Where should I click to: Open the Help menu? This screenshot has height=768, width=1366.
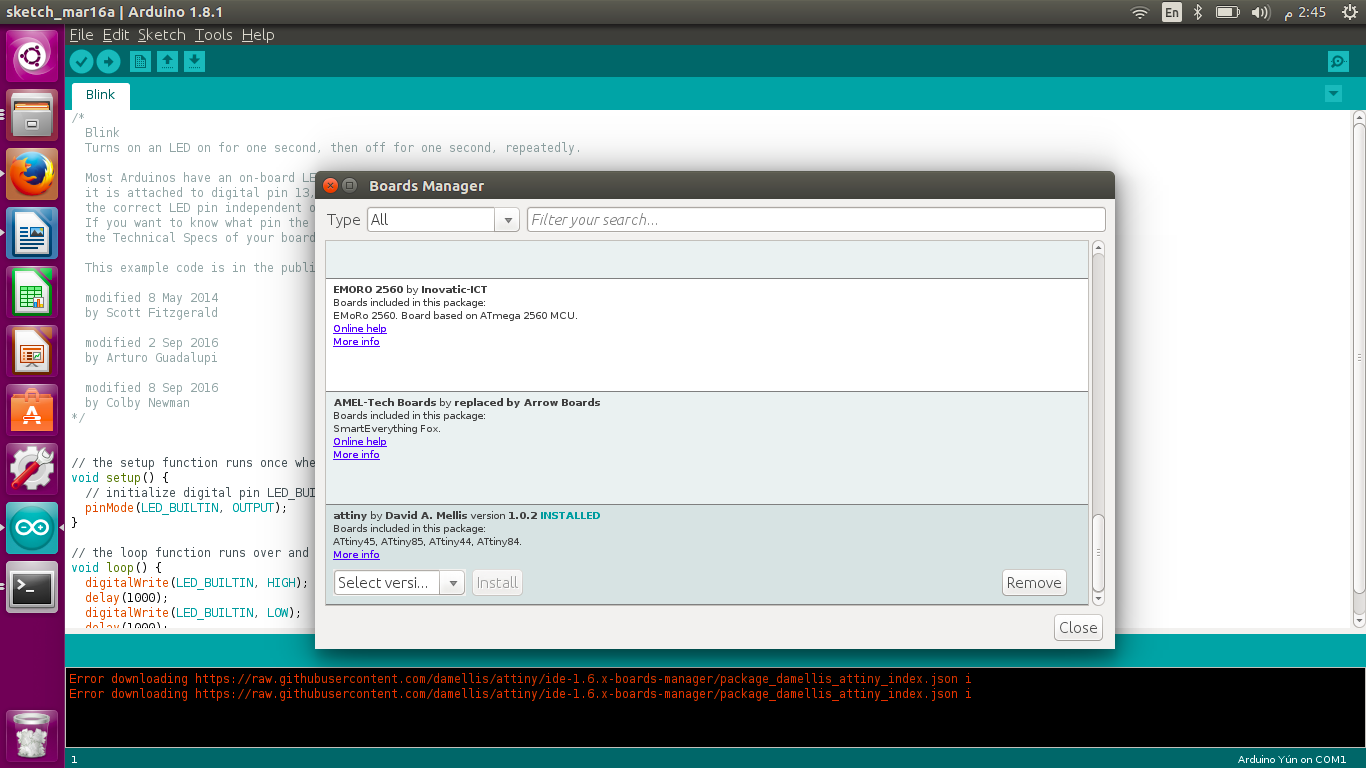tap(257, 35)
